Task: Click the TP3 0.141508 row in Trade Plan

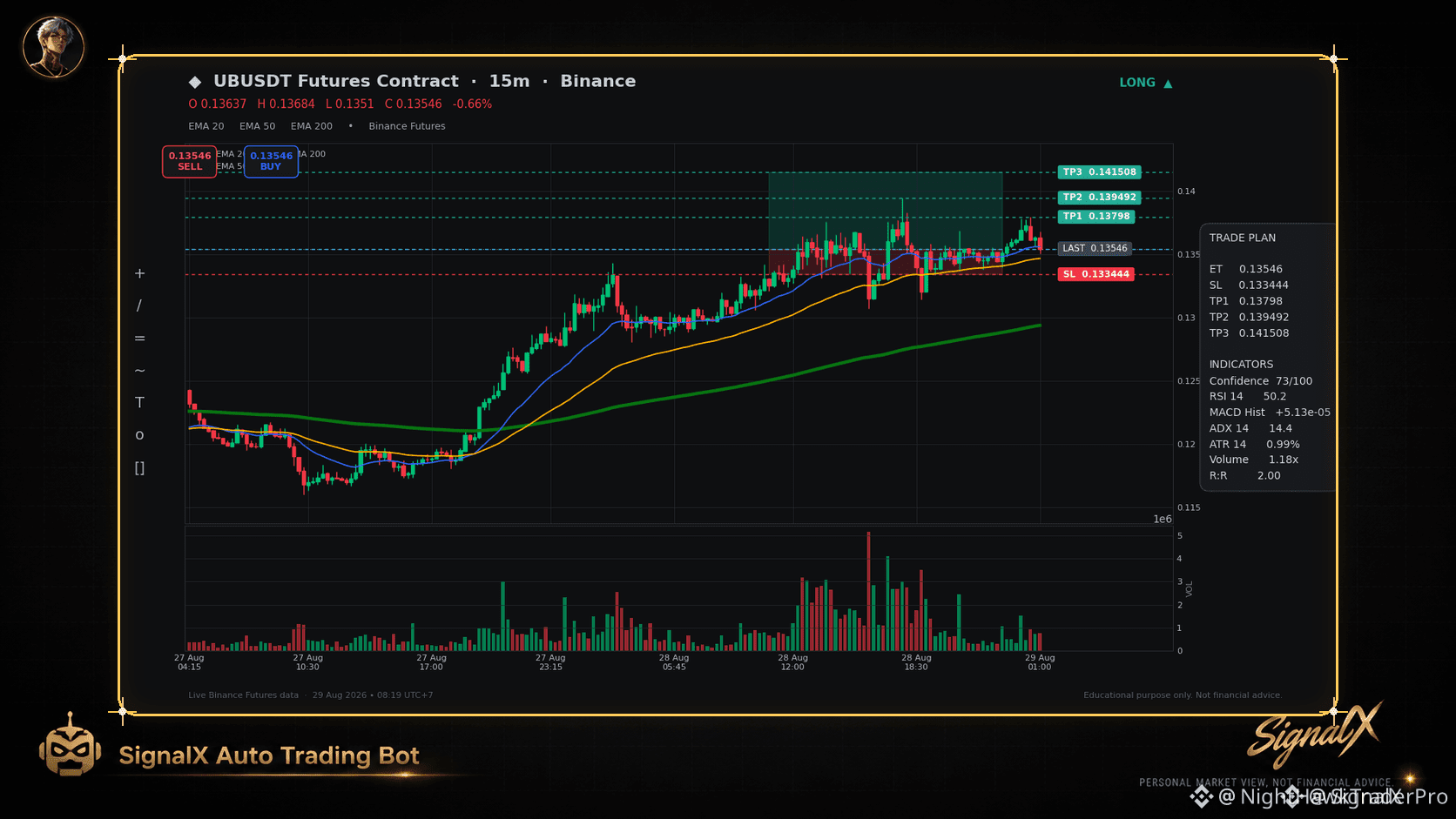Action: point(1249,333)
